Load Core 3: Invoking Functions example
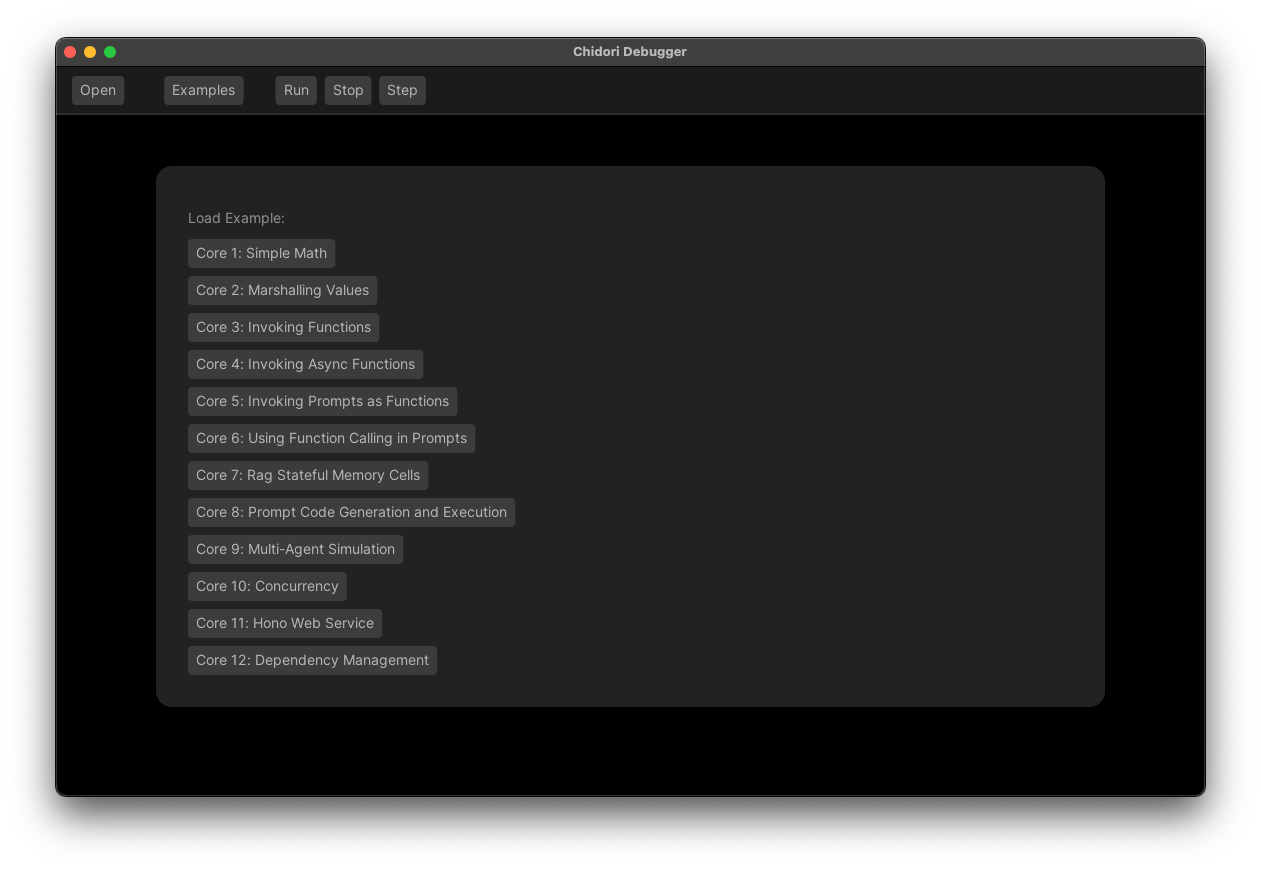This screenshot has height=870, width=1261. click(283, 327)
